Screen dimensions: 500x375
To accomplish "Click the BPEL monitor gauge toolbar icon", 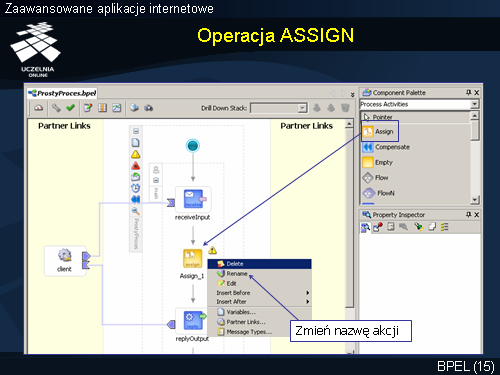I will pyautogui.click(x=39, y=108).
